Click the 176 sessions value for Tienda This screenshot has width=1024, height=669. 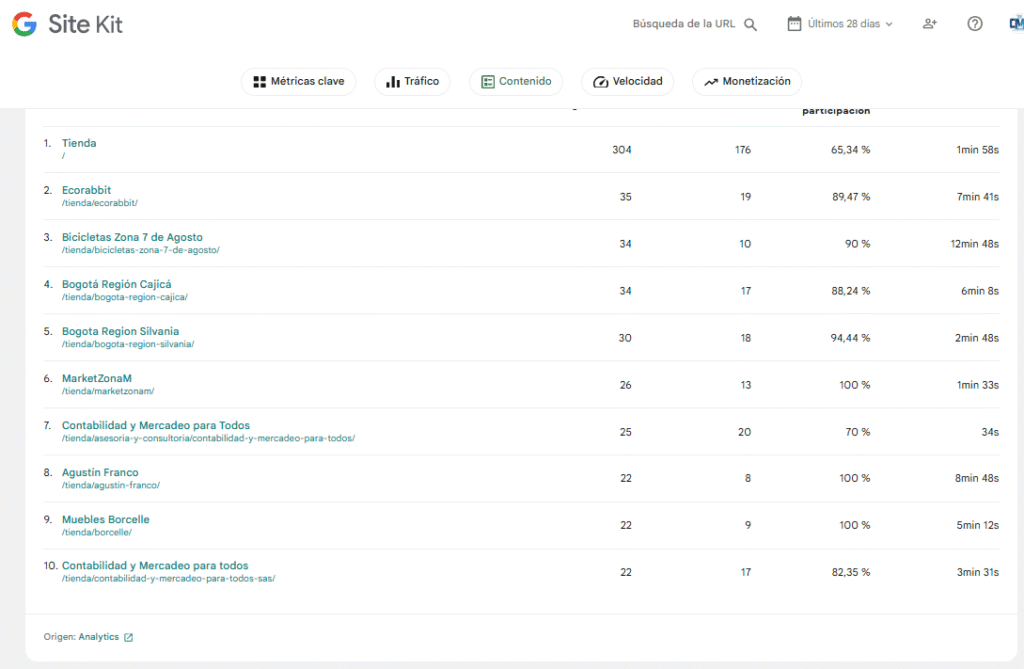pyautogui.click(x=743, y=150)
